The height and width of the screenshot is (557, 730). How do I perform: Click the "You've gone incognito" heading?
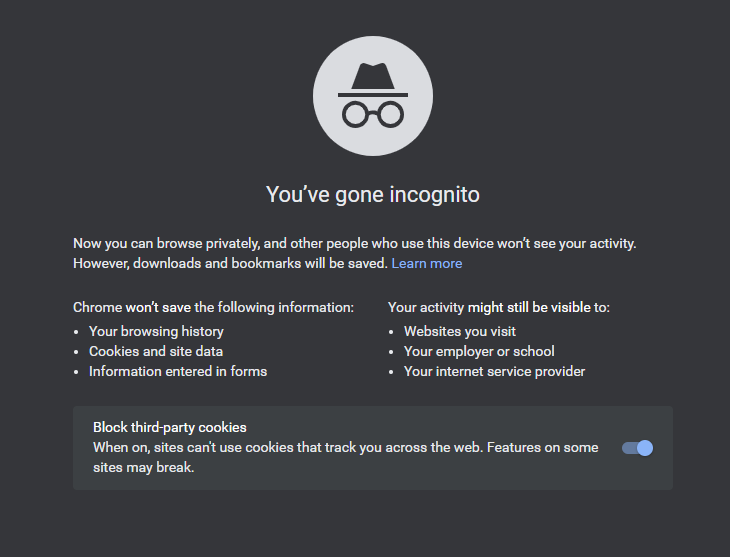tap(372, 194)
